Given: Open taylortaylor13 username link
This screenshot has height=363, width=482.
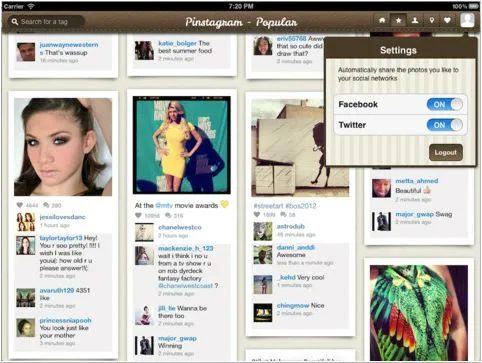Looking at the screenshot, I should (61, 238).
